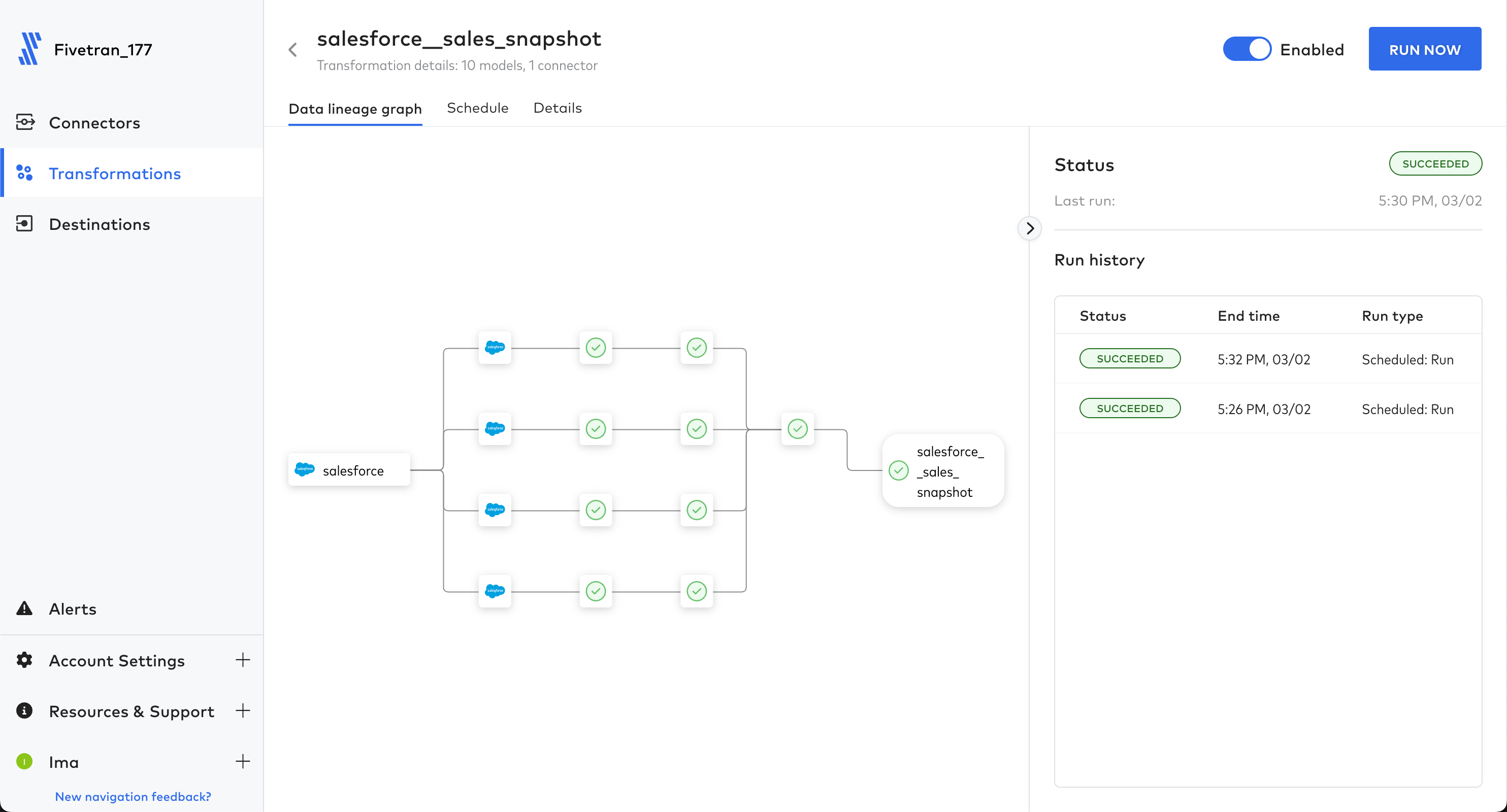The width and height of the screenshot is (1507, 812).
Task: Select the merged checkmark model node
Action: point(797,429)
